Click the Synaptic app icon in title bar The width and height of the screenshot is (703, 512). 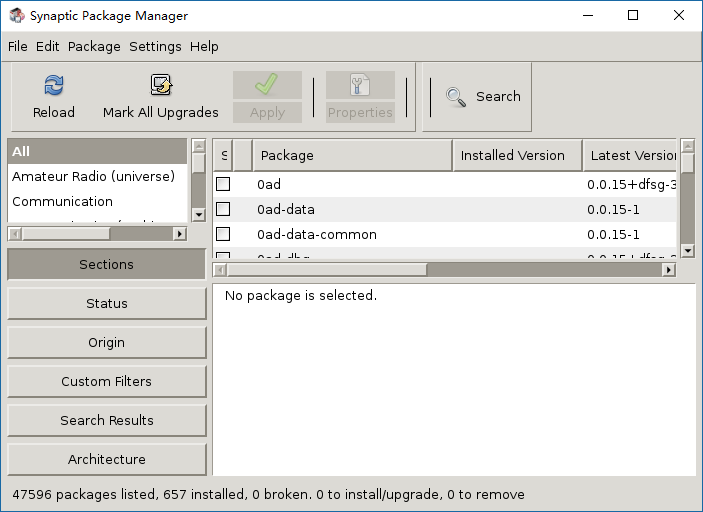point(17,16)
